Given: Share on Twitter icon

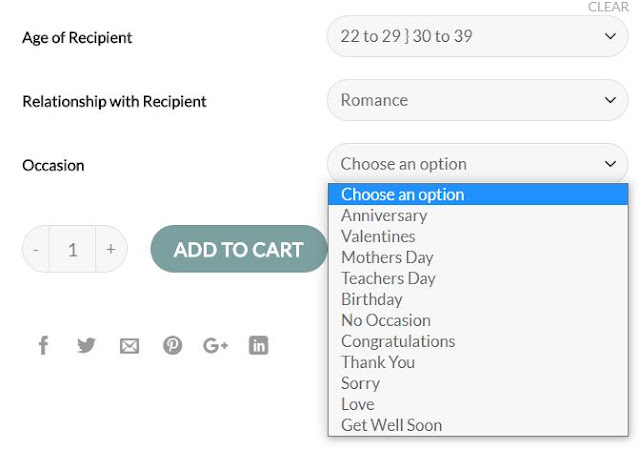Looking at the screenshot, I should pos(86,346).
